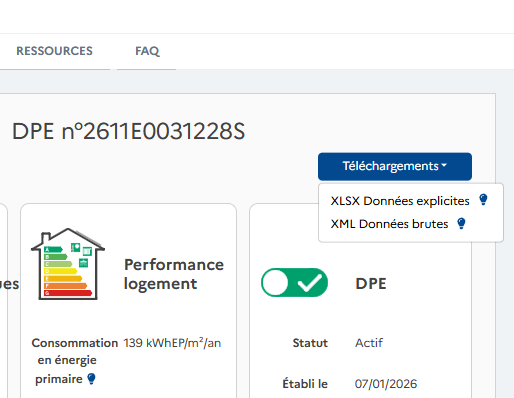Click the Établi le label
The width and height of the screenshot is (514, 398).
pyautogui.click(x=305, y=384)
